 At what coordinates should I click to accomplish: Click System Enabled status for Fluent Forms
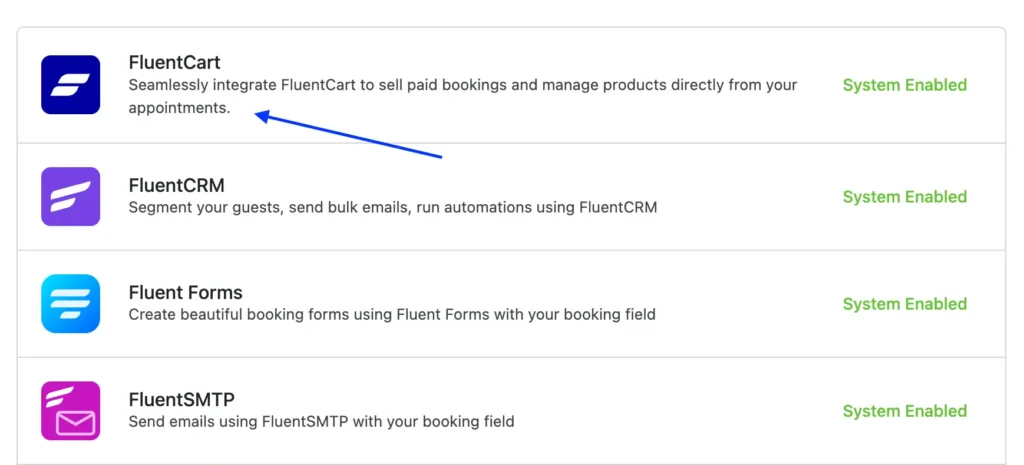pyautogui.click(x=904, y=304)
